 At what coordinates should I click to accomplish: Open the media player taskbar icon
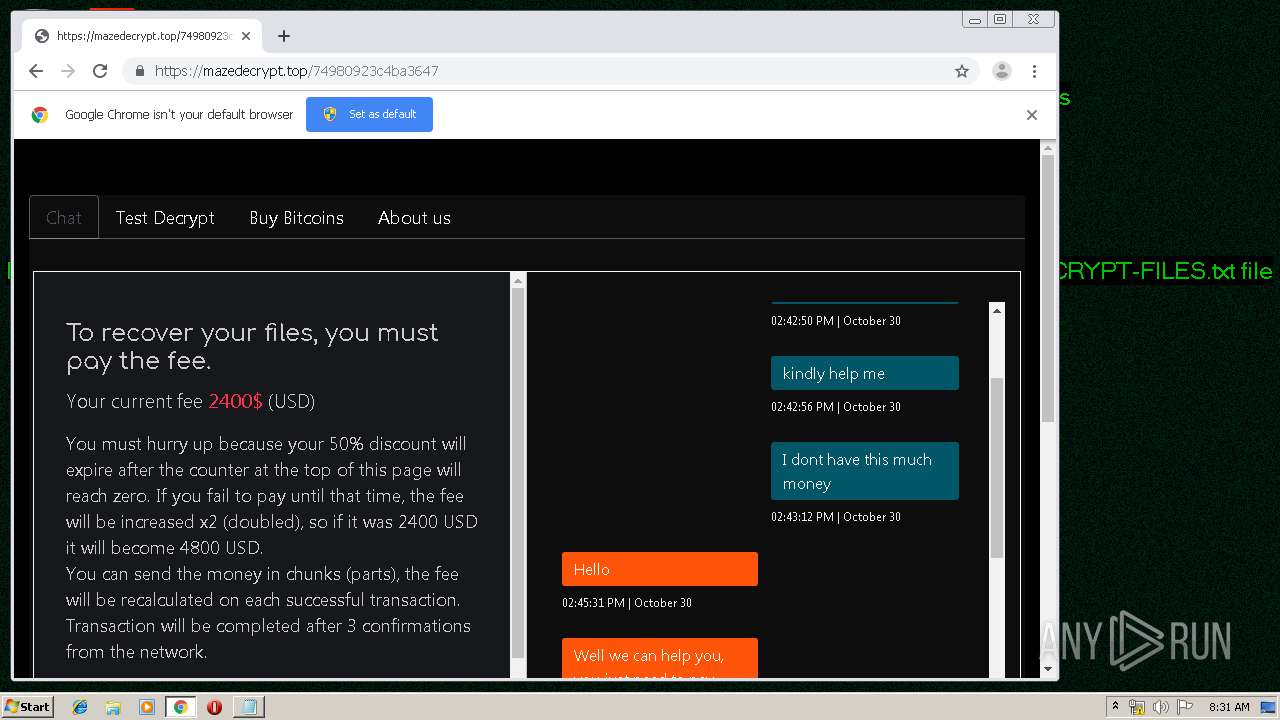[147, 707]
